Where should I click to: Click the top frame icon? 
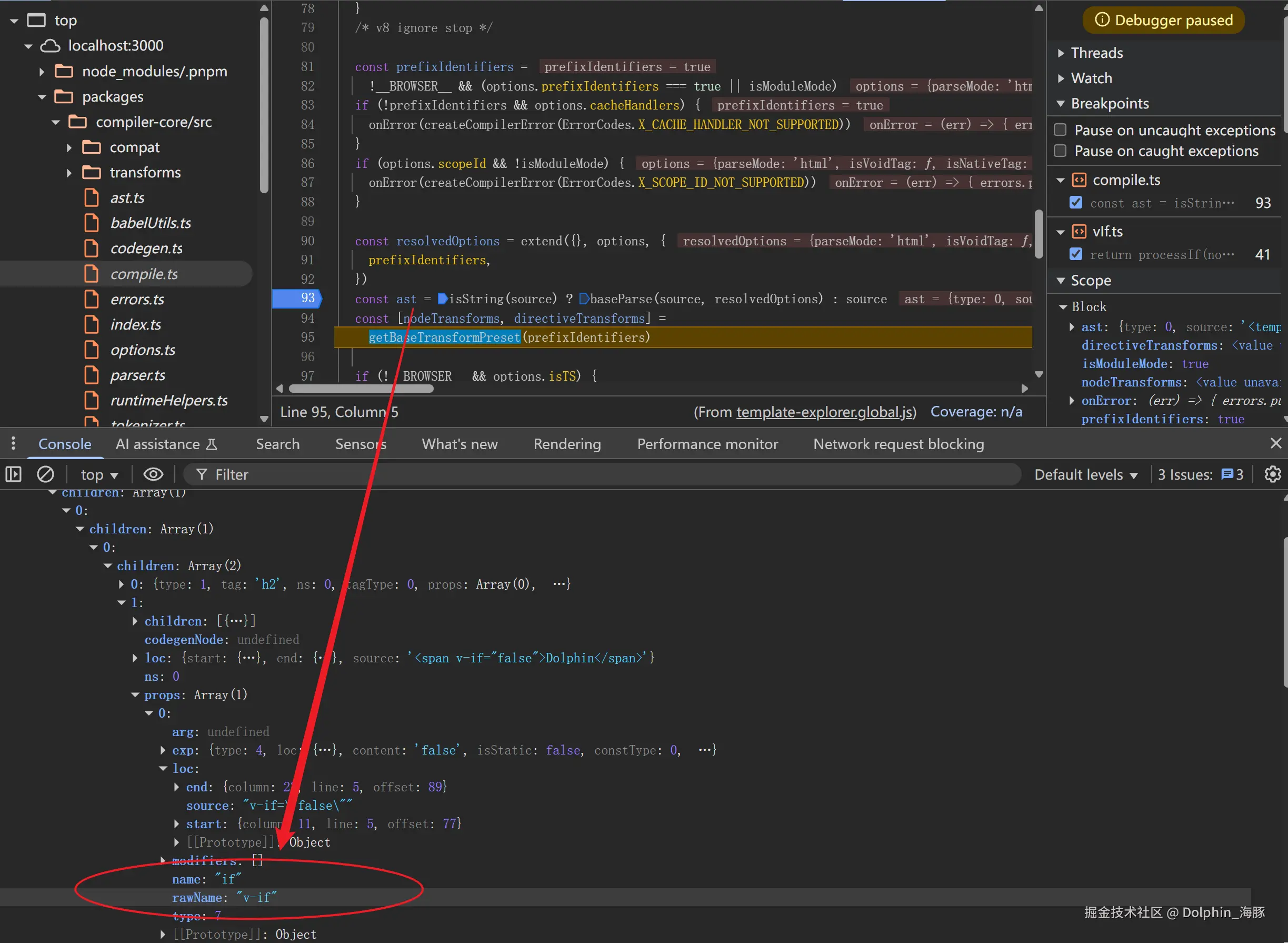click(36, 21)
